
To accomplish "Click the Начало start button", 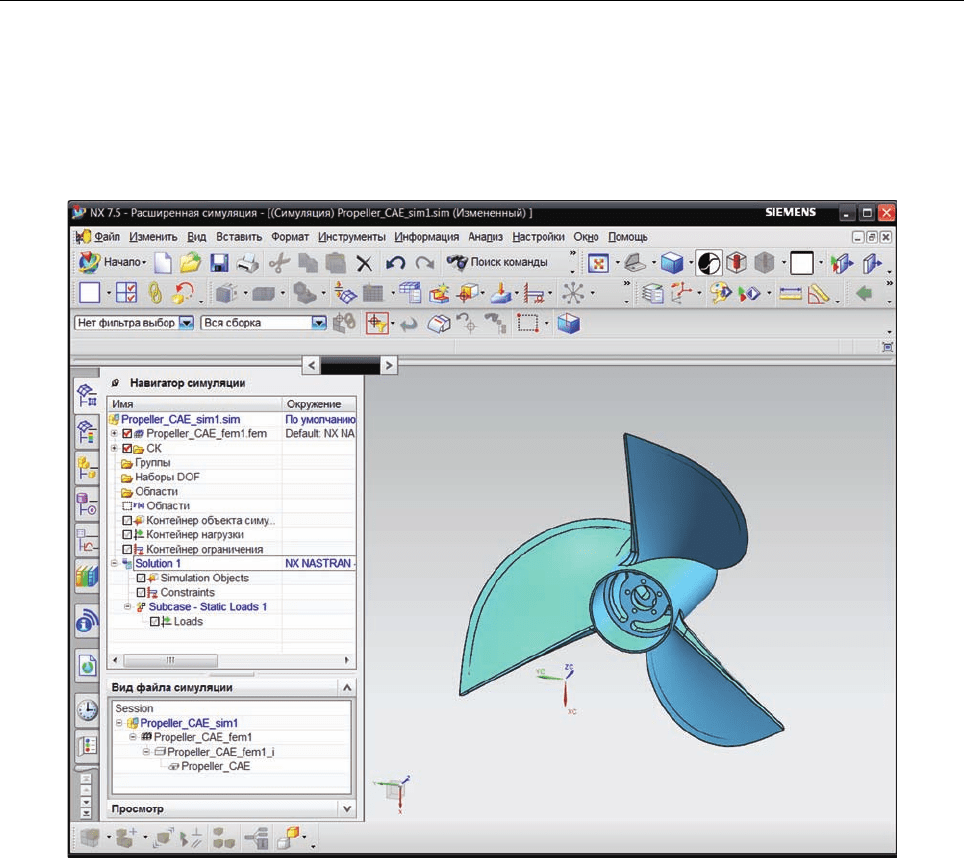I will pos(113,262).
